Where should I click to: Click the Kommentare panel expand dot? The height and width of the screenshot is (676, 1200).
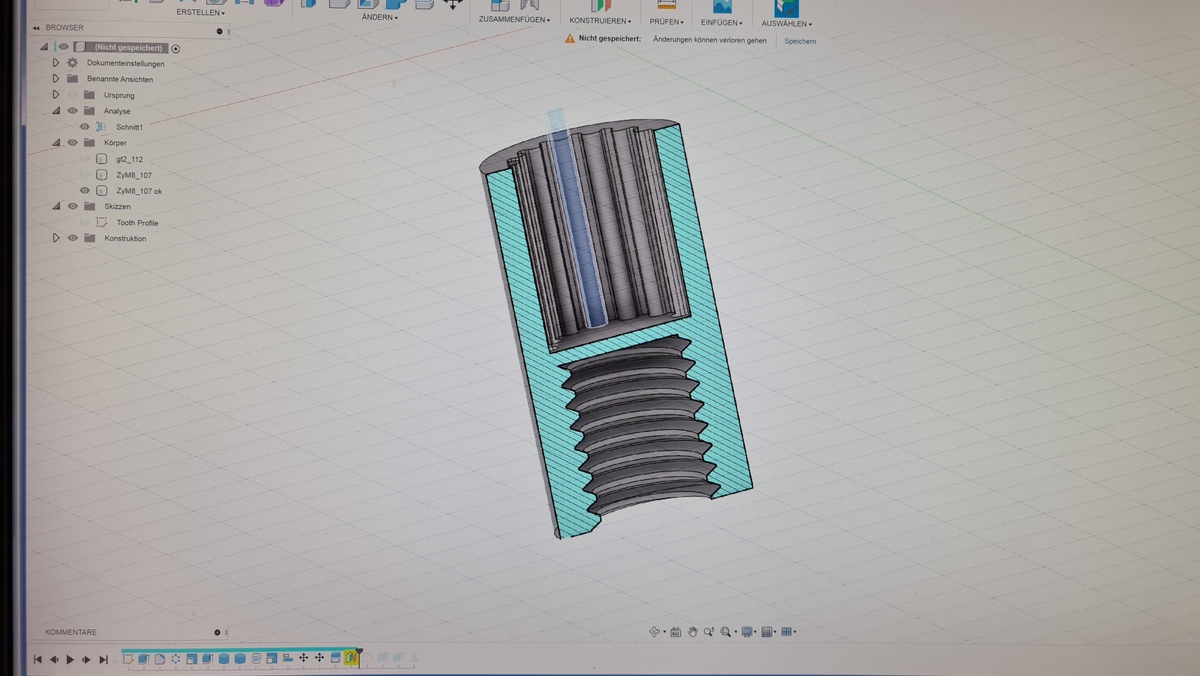(x=217, y=632)
